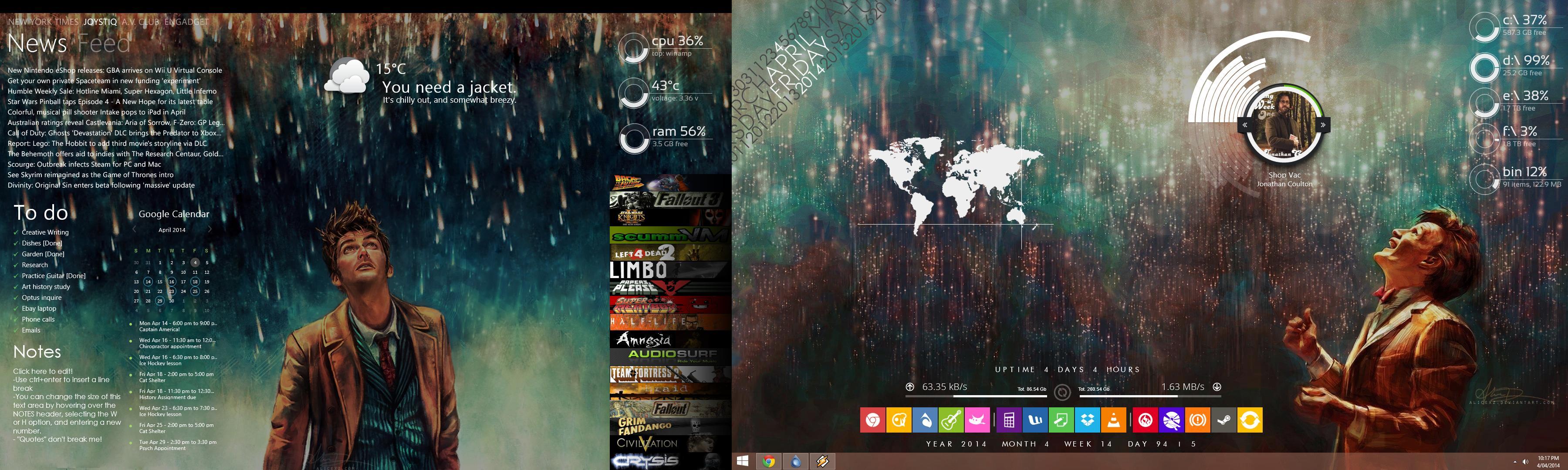Toggle the Research to-do checkmark
The height and width of the screenshot is (470, 1568).
pos(16,265)
